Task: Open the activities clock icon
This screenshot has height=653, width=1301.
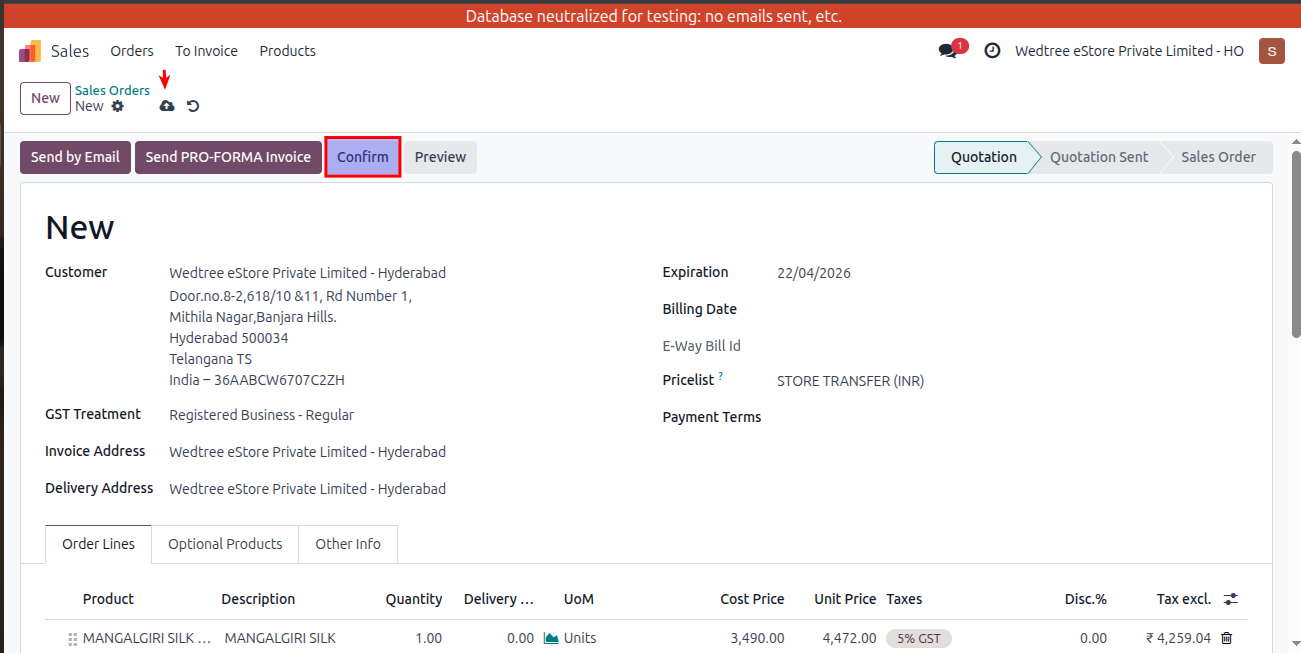Action: coord(992,51)
